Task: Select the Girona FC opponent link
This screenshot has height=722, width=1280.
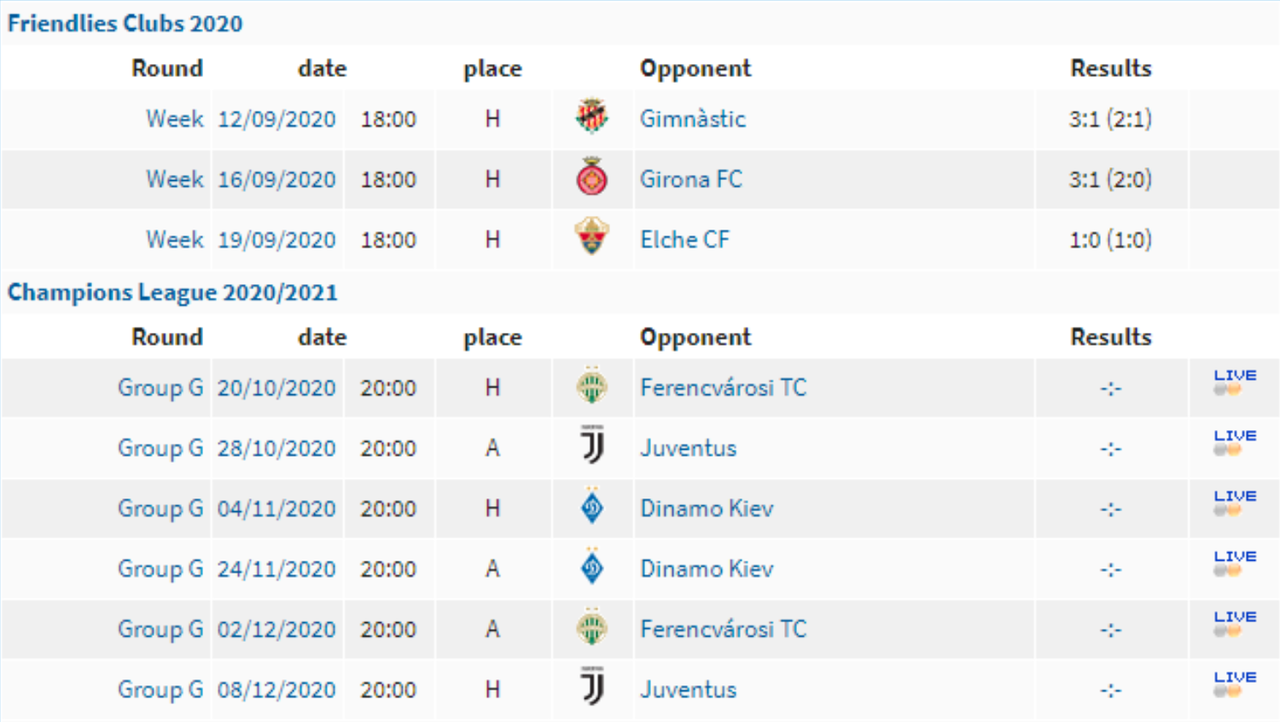Action: [691, 179]
